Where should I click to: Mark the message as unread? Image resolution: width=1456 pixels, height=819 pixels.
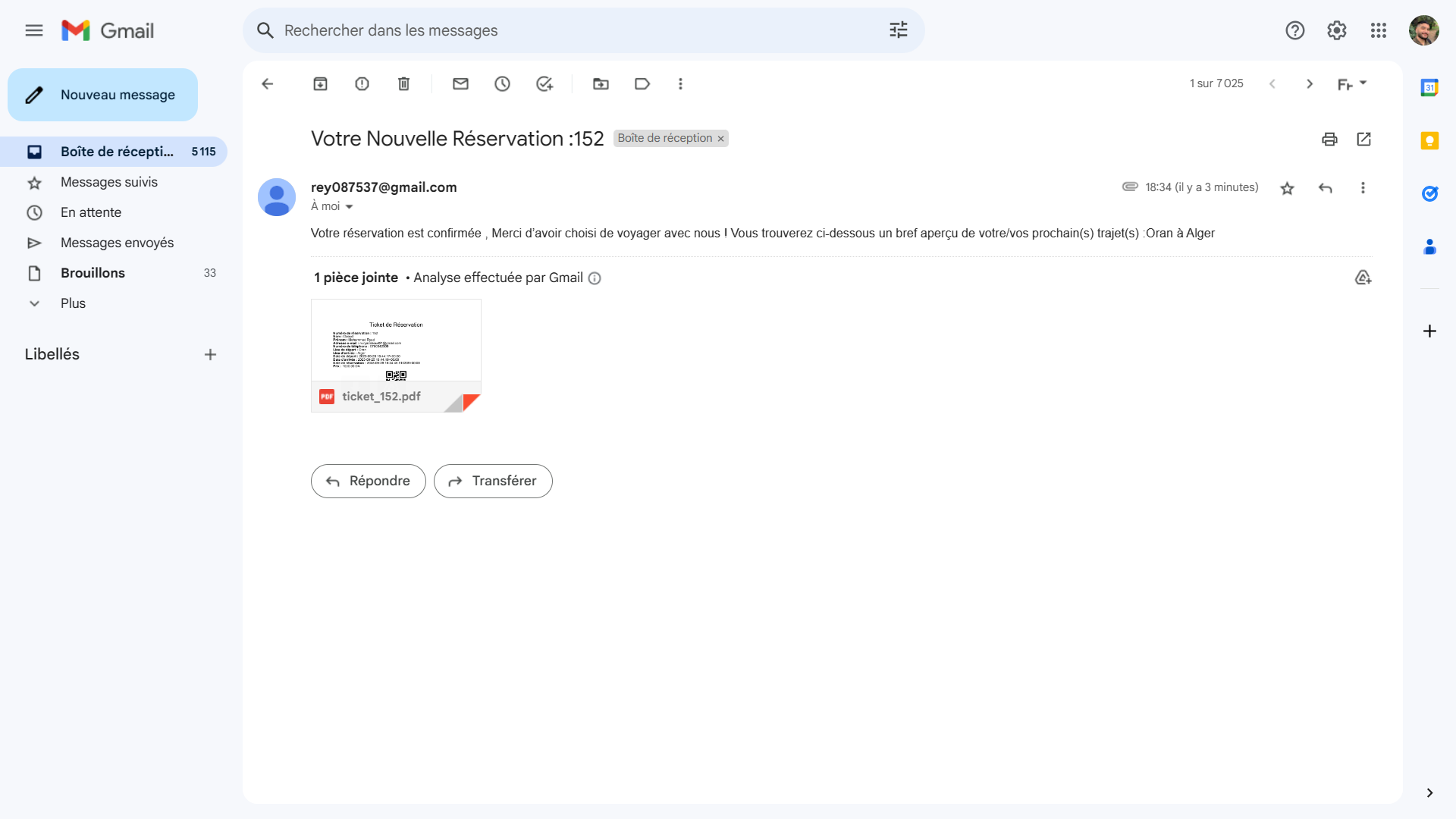click(460, 83)
